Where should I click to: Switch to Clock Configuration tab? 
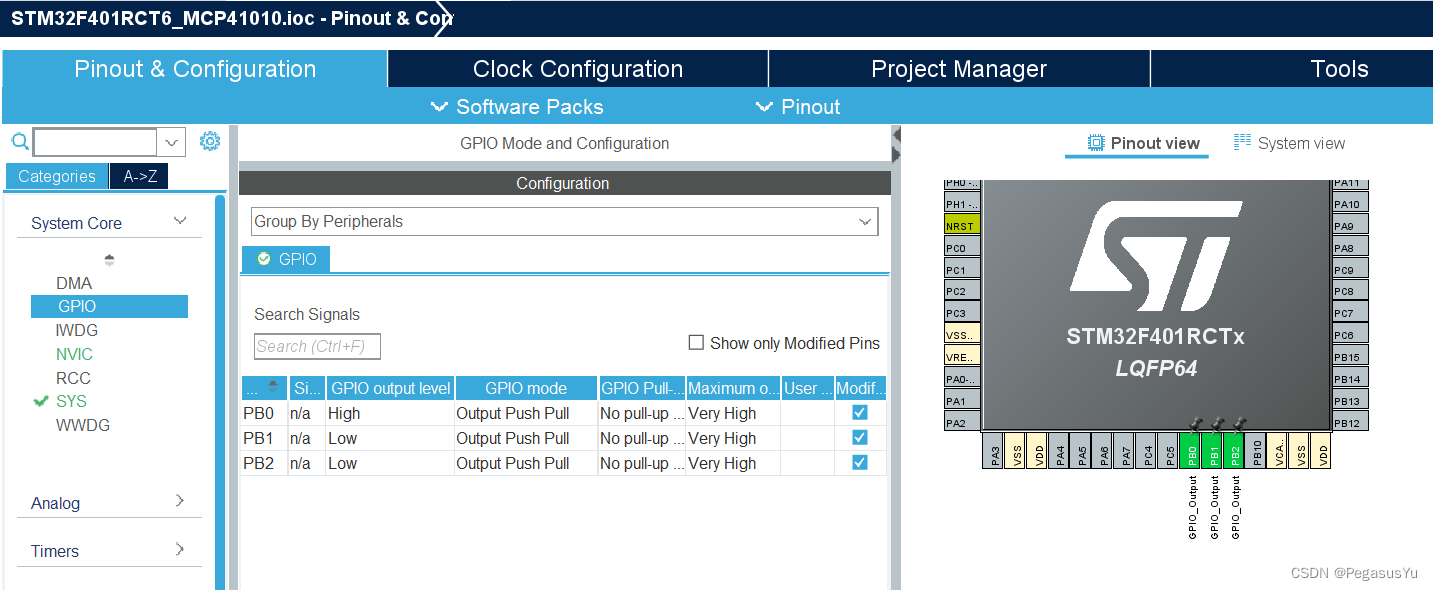(578, 69)
